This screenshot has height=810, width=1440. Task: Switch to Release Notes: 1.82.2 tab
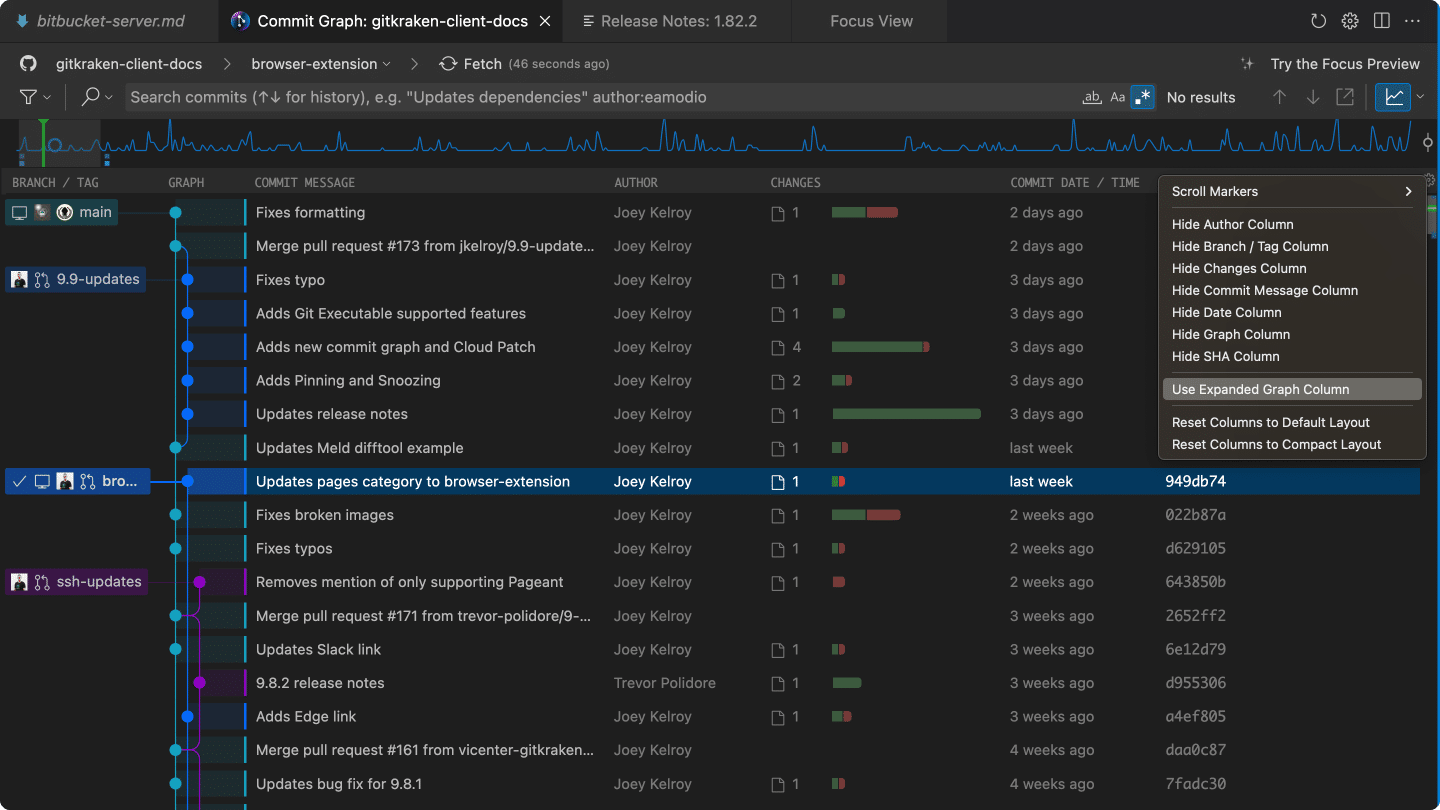point(669,21)
